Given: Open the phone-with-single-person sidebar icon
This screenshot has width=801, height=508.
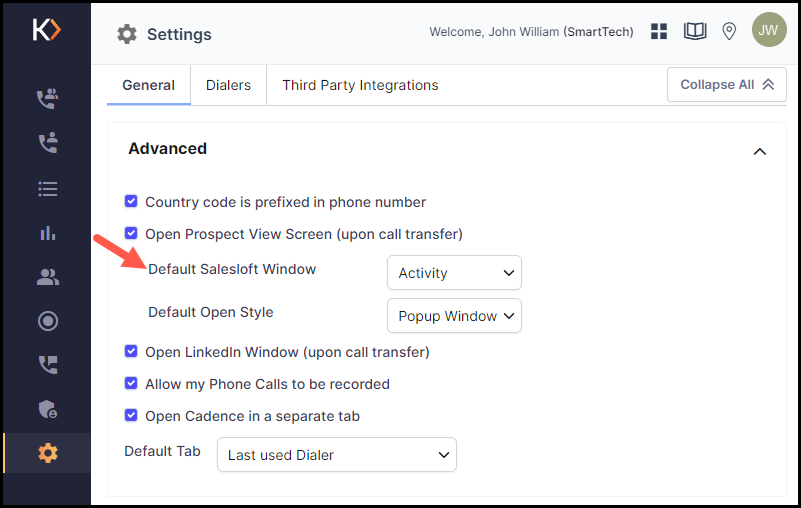Looking at the screenshot, I should pyautogui.click(x=48, y=143).
